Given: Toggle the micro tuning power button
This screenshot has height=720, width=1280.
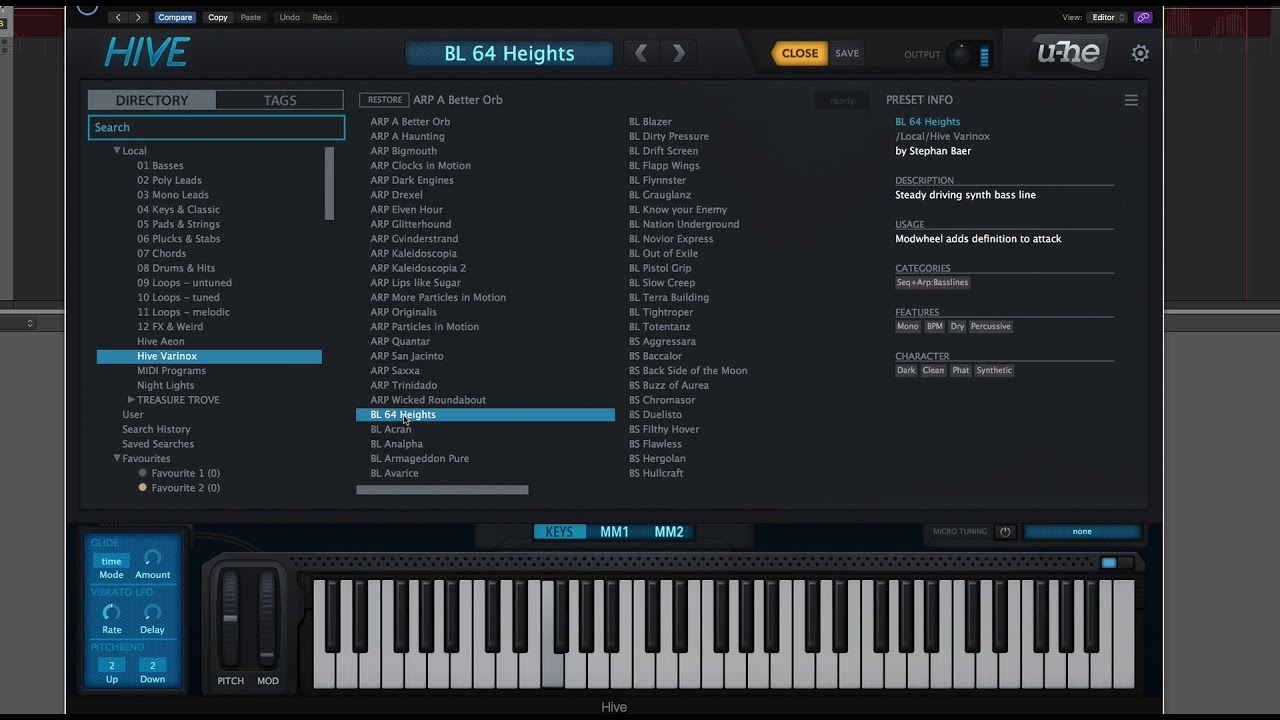Looking at the screenshot, I should tap(1006, 532).
